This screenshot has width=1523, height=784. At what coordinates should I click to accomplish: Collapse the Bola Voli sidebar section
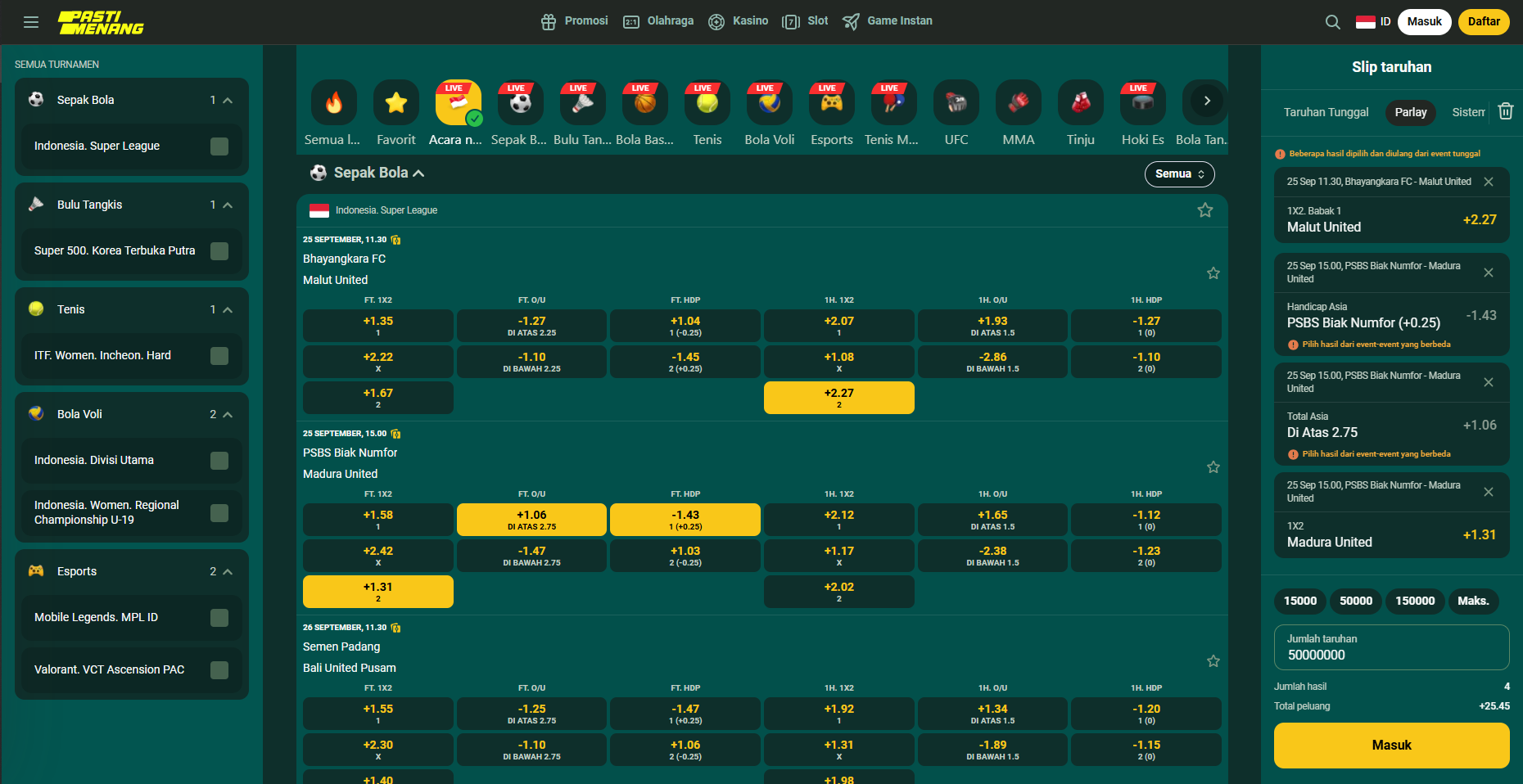(x=228, y=415)
